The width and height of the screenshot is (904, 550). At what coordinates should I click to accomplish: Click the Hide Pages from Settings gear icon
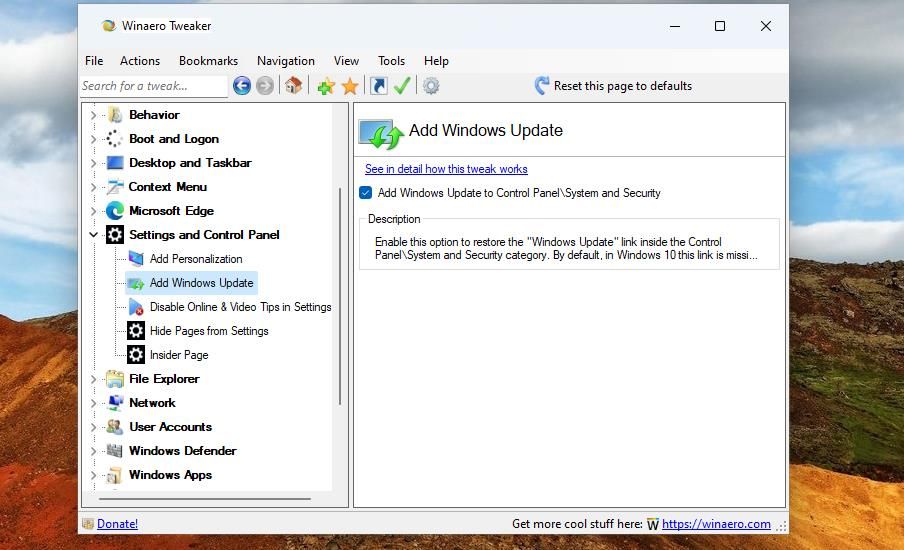point(136,331)
